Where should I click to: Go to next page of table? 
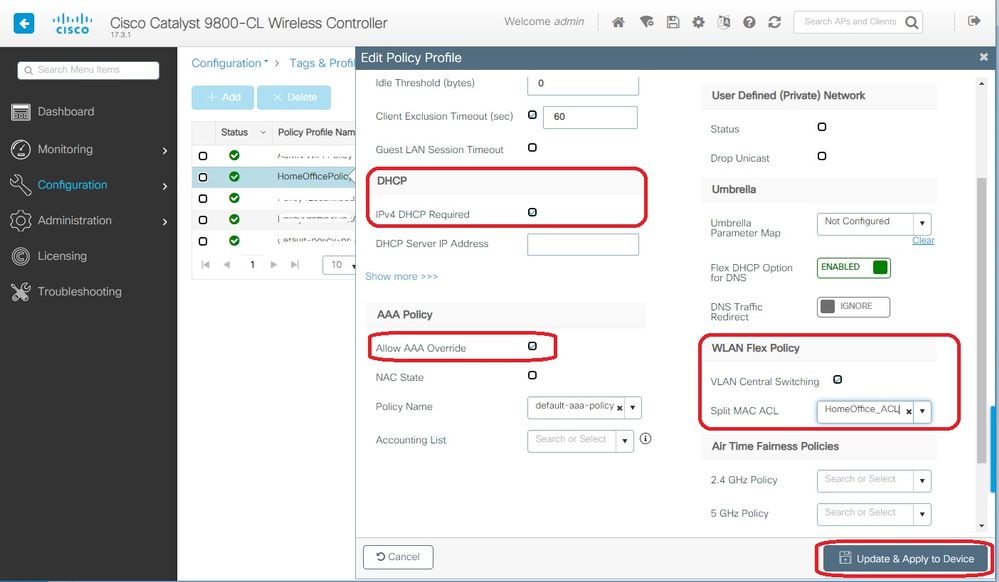[273, 265]
